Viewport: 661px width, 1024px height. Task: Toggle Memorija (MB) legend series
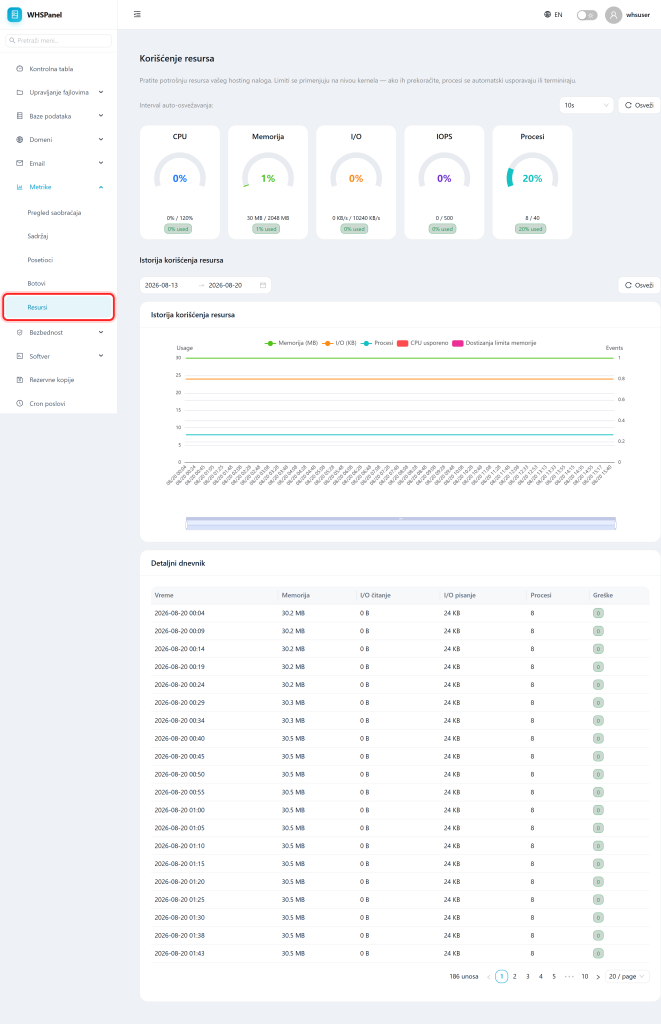coord(291,343)
